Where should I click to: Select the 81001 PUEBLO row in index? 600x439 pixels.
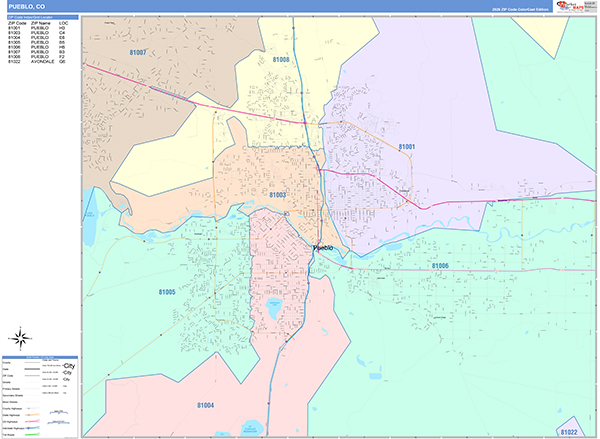point(40,27)
